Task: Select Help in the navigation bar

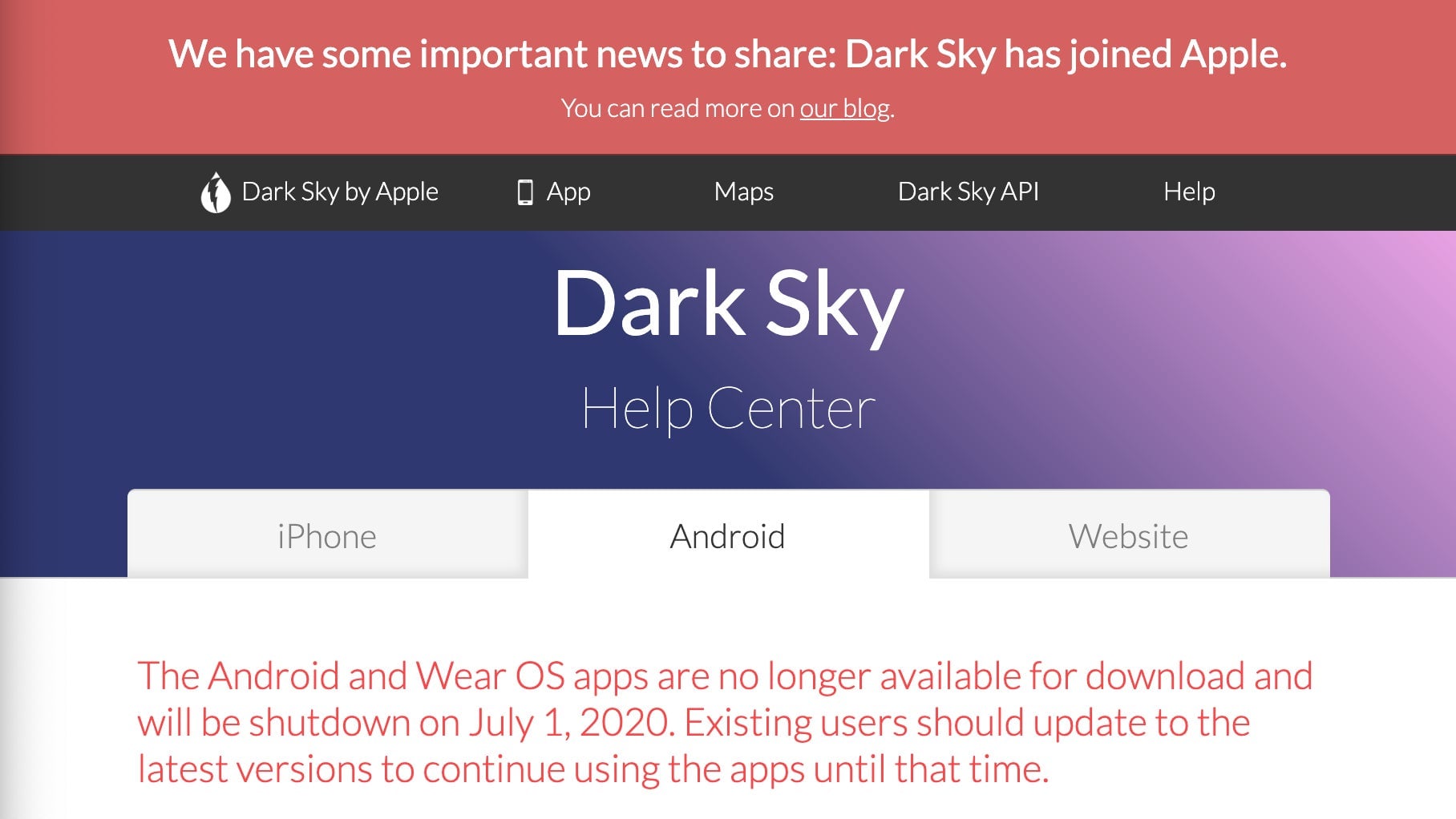Action: [x=1189, y=192]
